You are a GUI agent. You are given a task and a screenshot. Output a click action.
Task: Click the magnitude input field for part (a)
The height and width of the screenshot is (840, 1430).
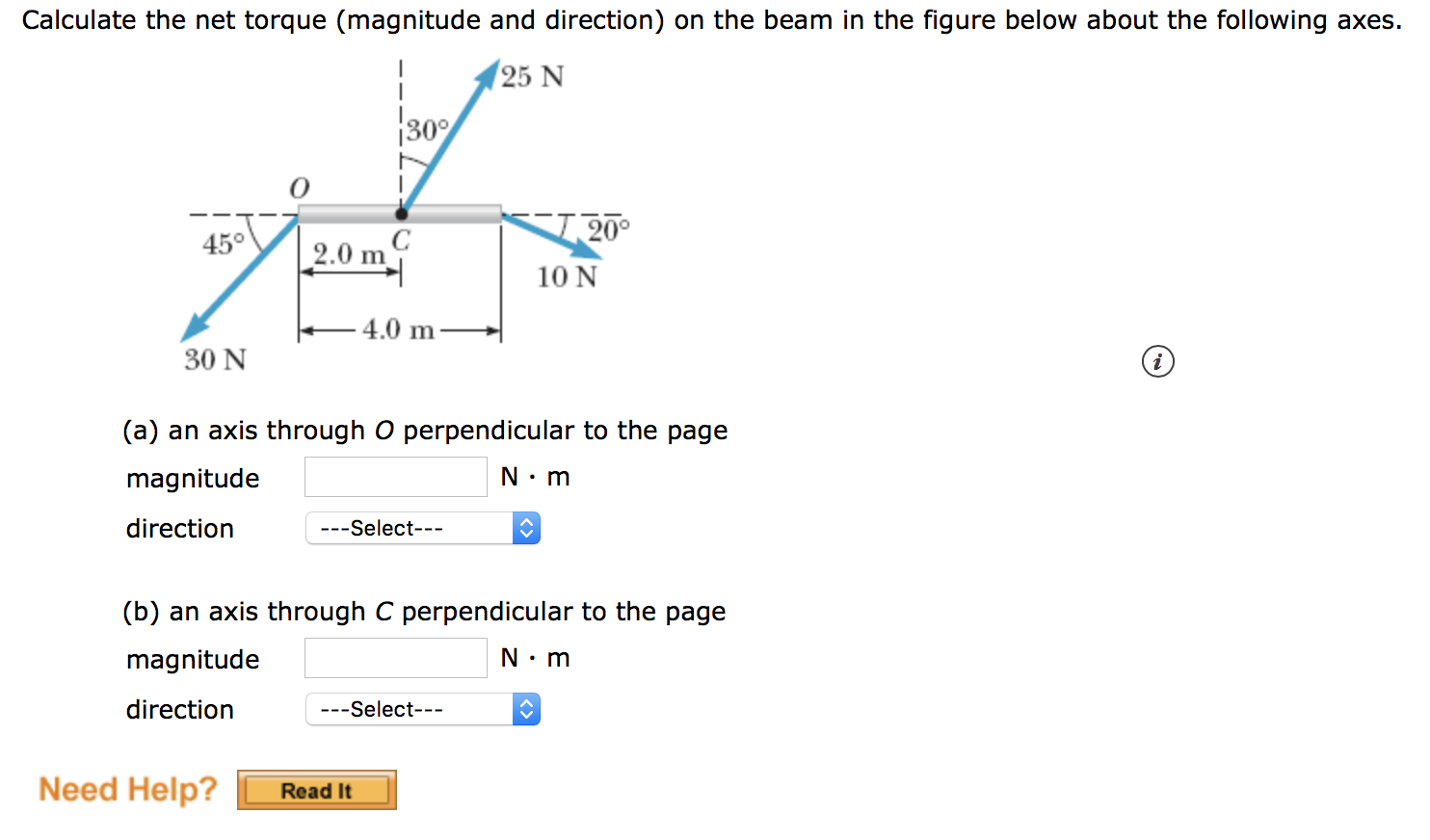click(x=395, y=476)
